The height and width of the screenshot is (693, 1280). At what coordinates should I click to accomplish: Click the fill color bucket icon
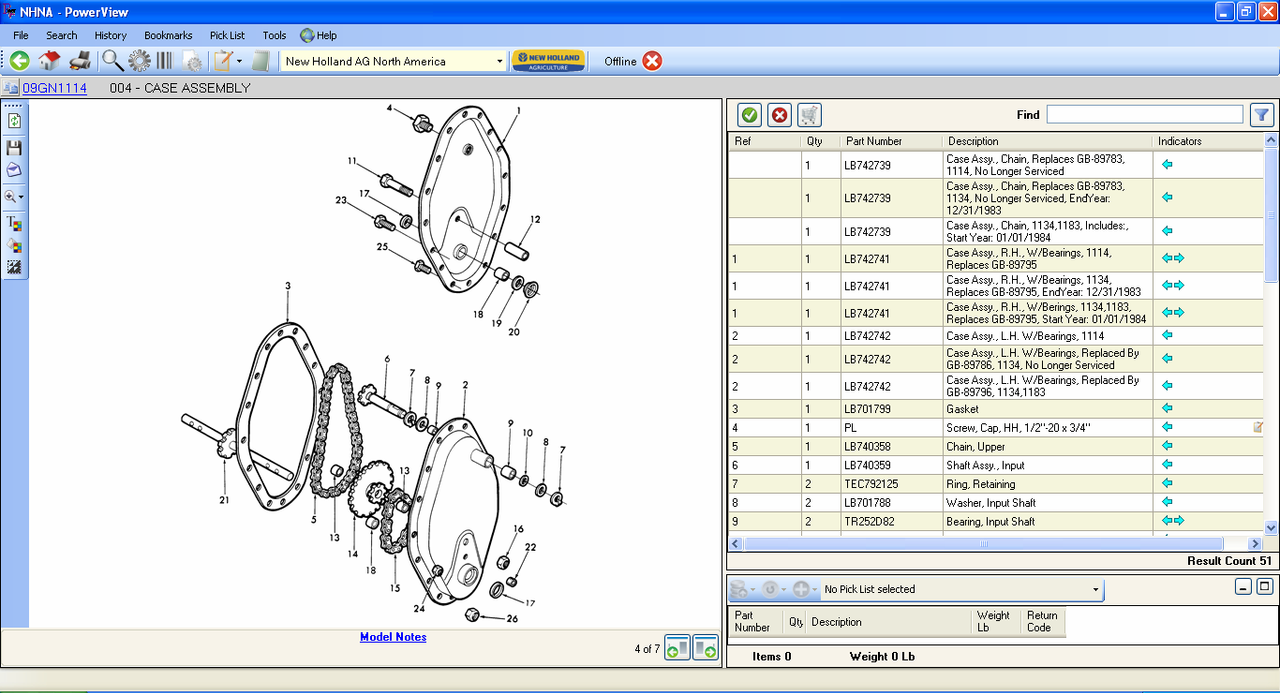14,245
